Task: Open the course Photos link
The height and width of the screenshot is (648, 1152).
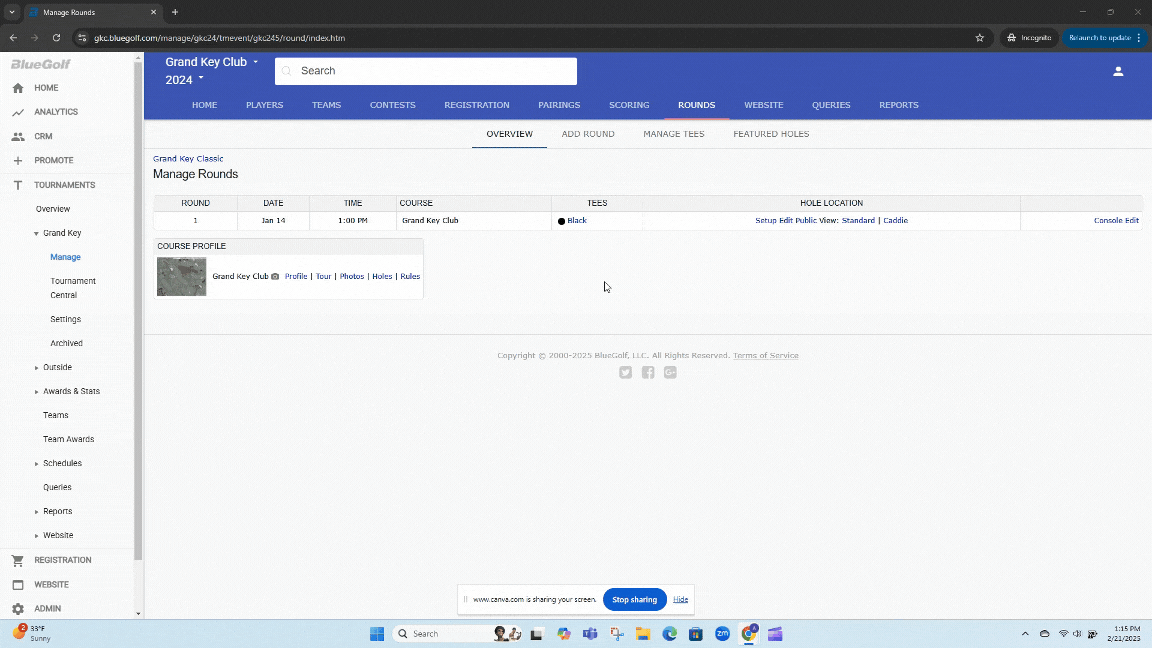Action: pos(352,276)
